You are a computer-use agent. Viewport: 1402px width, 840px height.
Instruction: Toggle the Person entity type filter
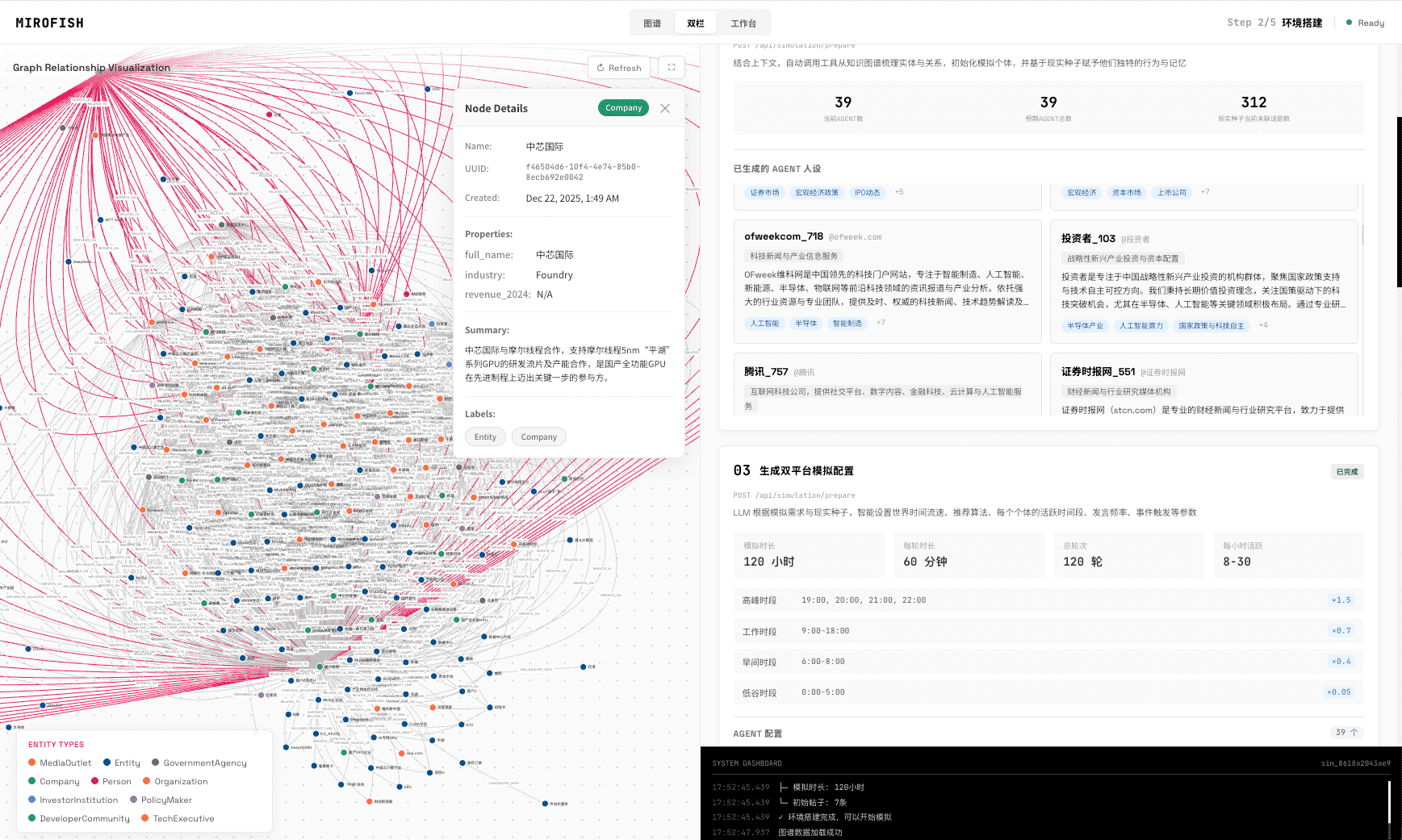tap(97, 781)
